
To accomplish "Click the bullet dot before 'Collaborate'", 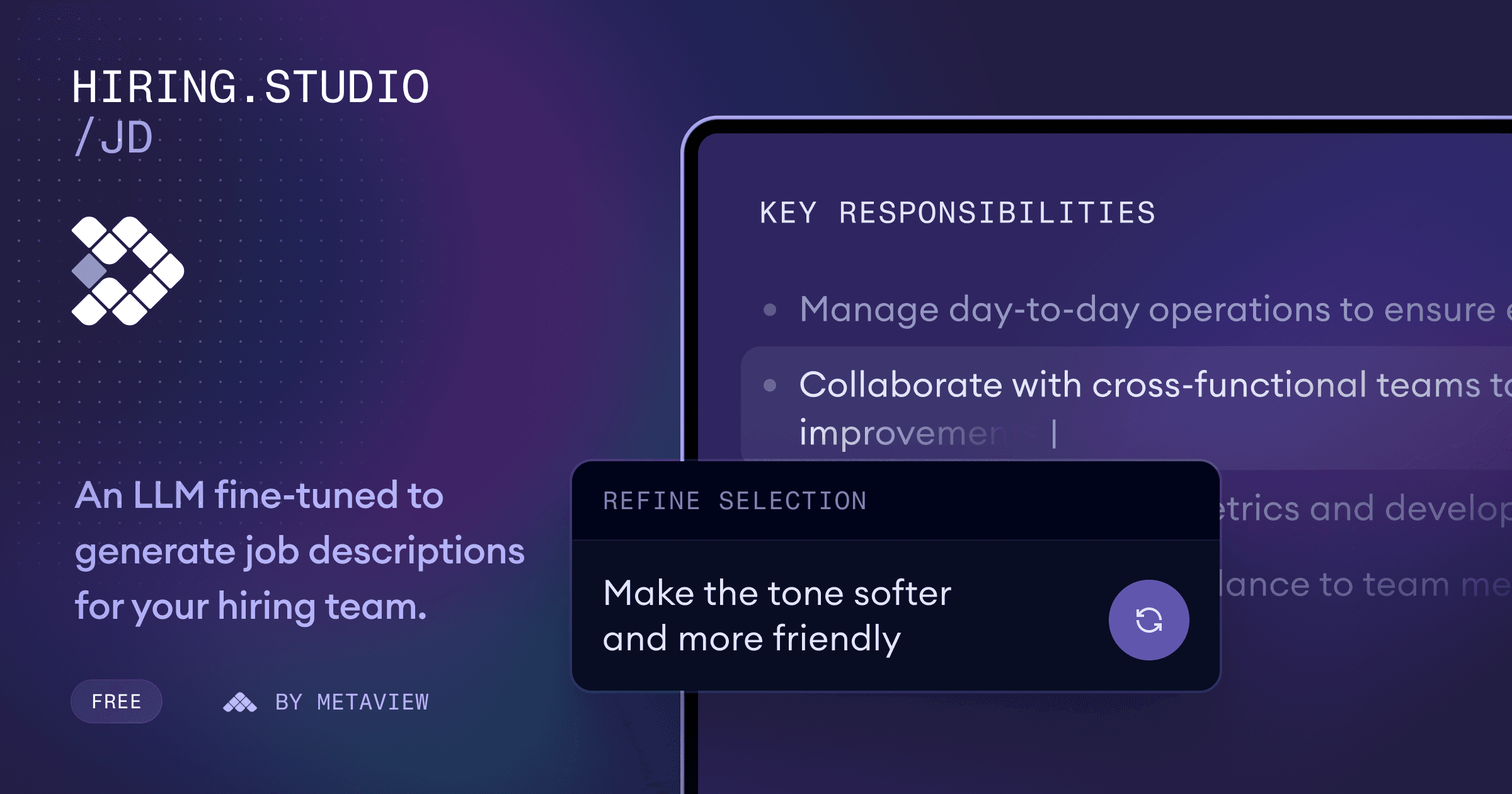I will click(770, 385).
